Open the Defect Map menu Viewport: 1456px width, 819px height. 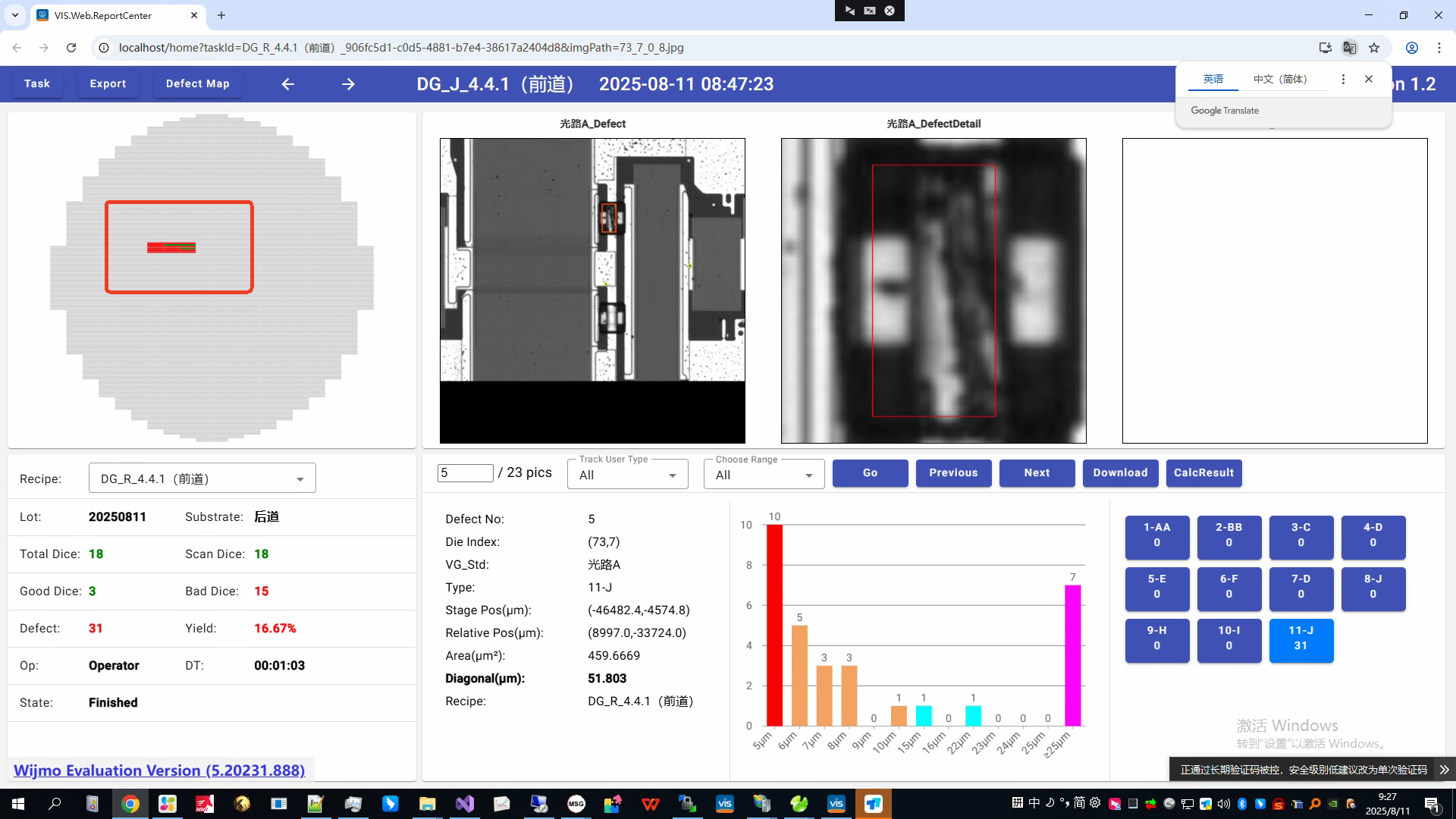[x=197, y=84]
